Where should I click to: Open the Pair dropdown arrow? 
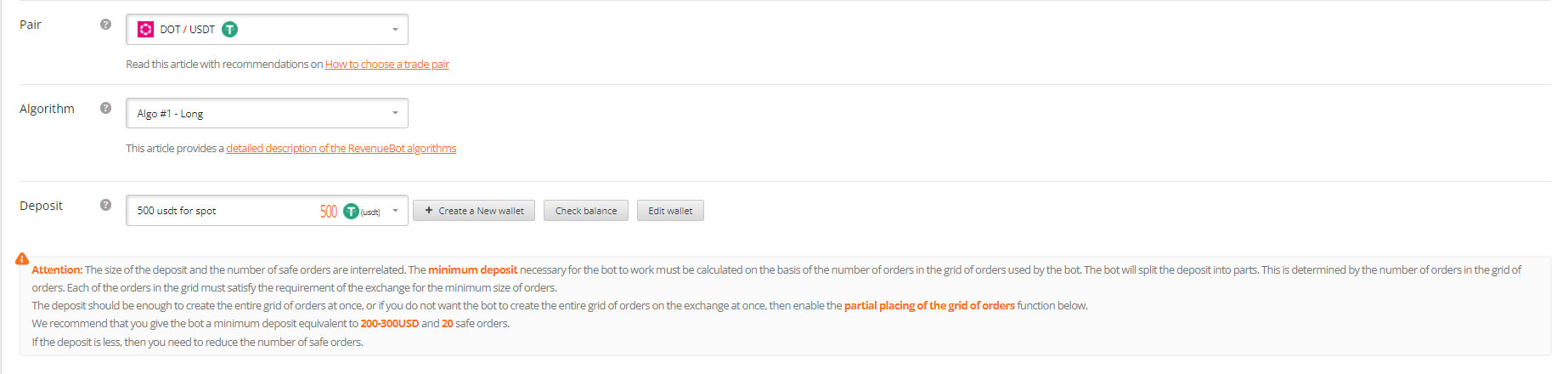pyautogui.click(x=395, y=30)
